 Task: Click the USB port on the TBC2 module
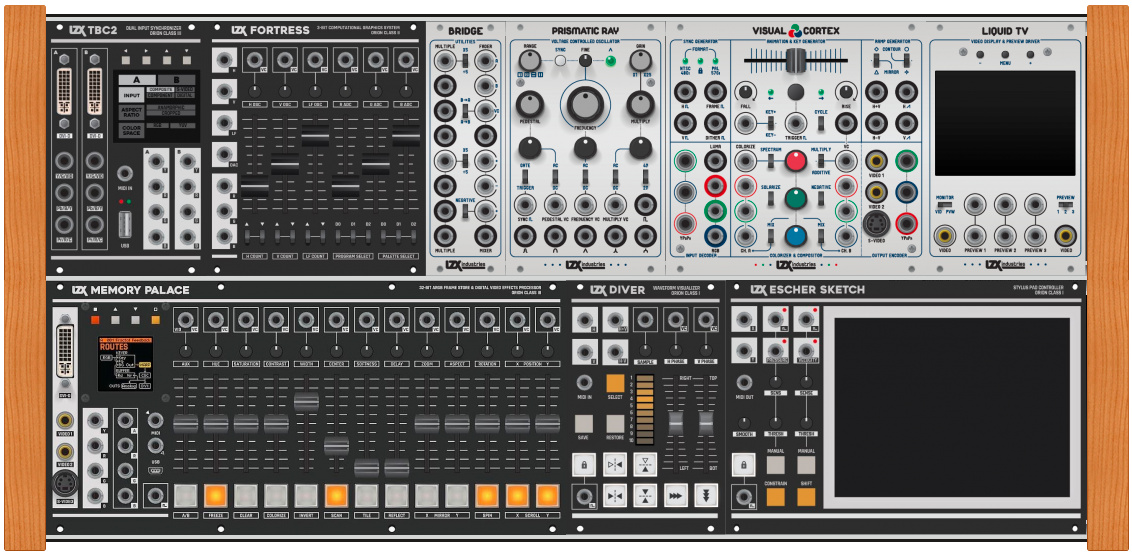[126, 223]
